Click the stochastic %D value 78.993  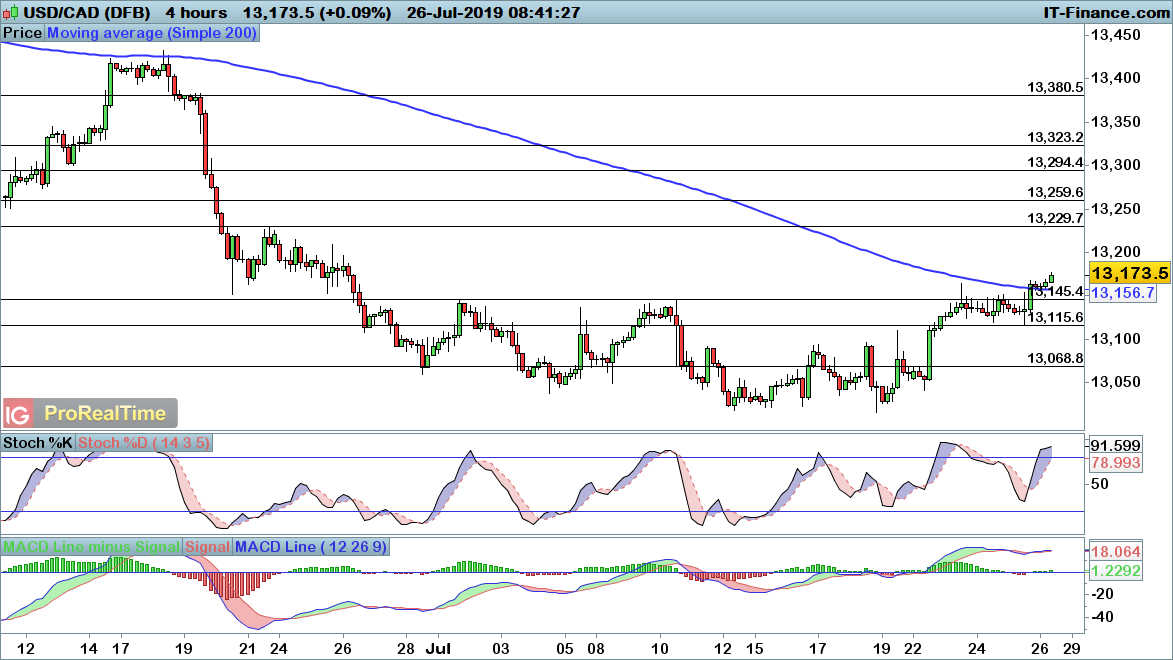pyautogui.click(x=1115, y=463)
